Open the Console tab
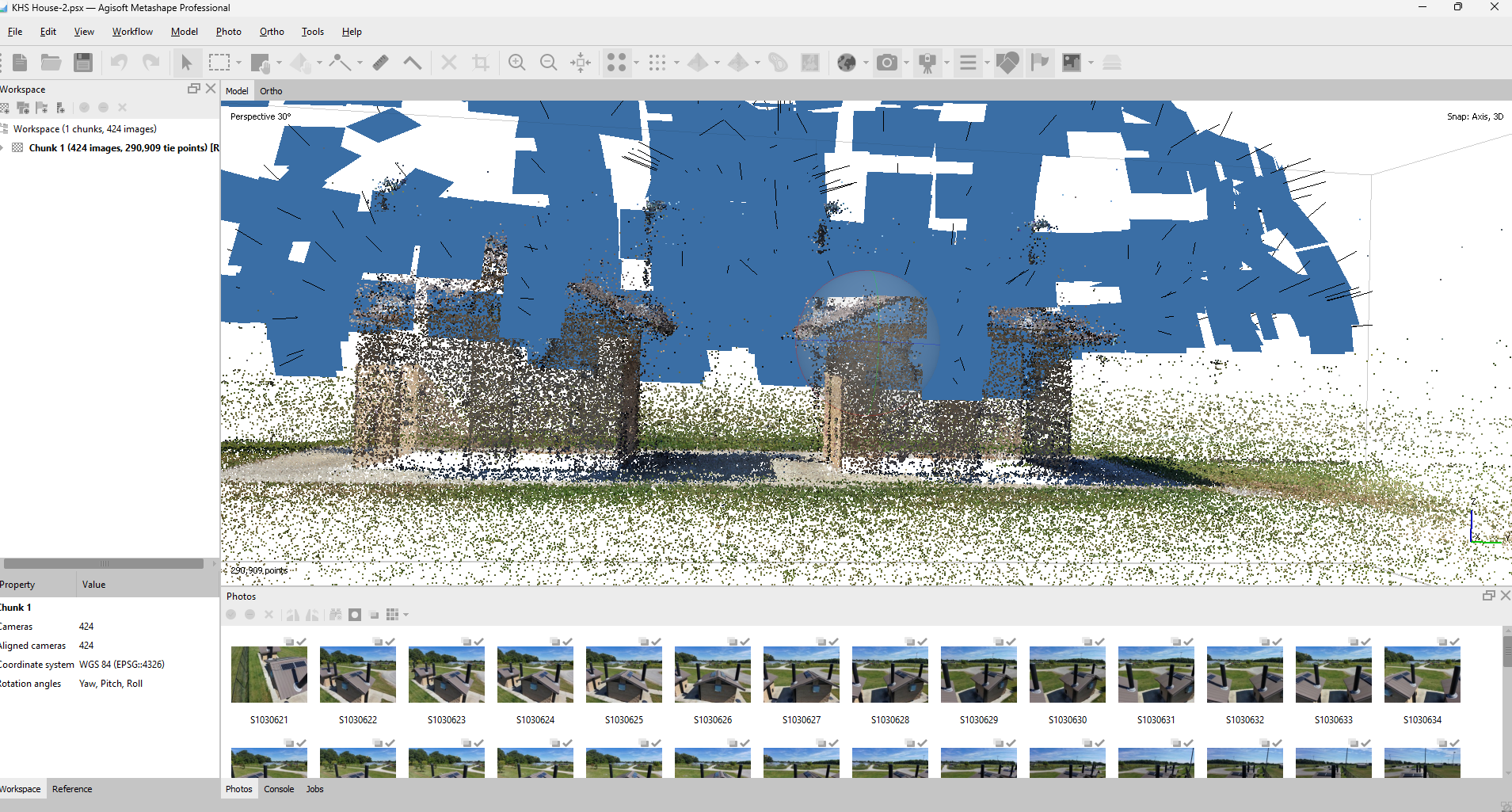The width and height of the screenshot is (1512, 812). (279, 789)
